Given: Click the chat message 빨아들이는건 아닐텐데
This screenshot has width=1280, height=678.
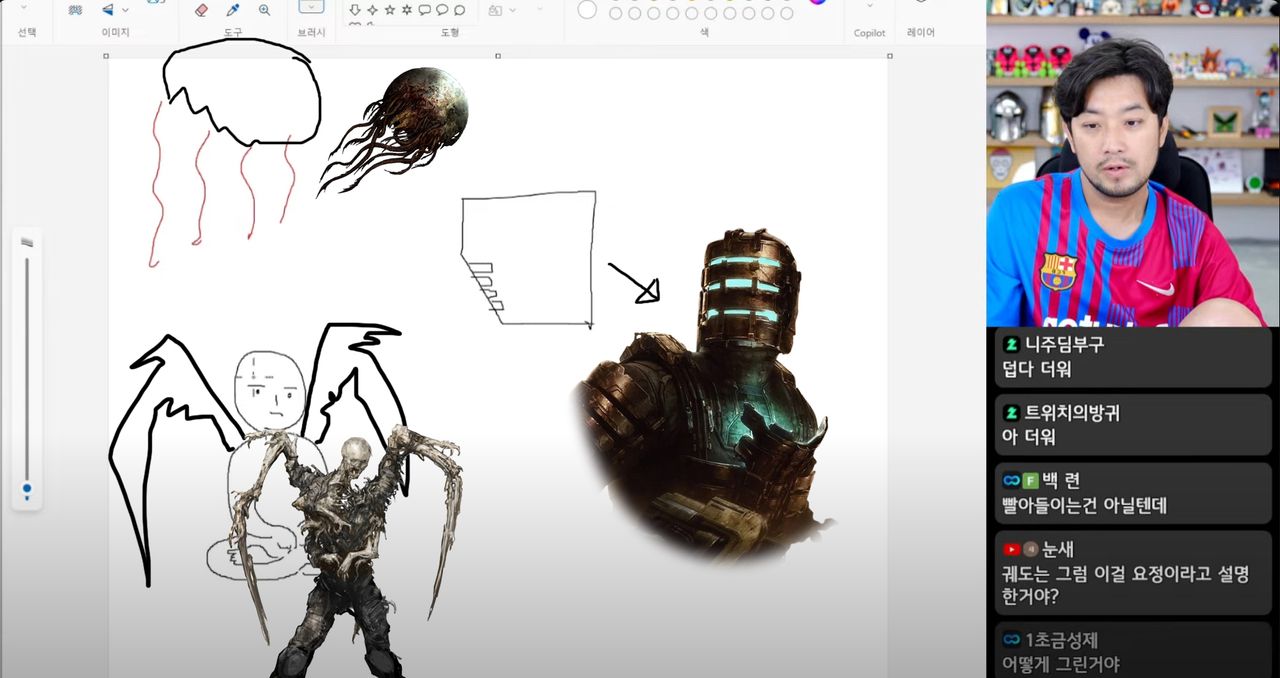Looking at the screenshot, I should point(1084,506).
